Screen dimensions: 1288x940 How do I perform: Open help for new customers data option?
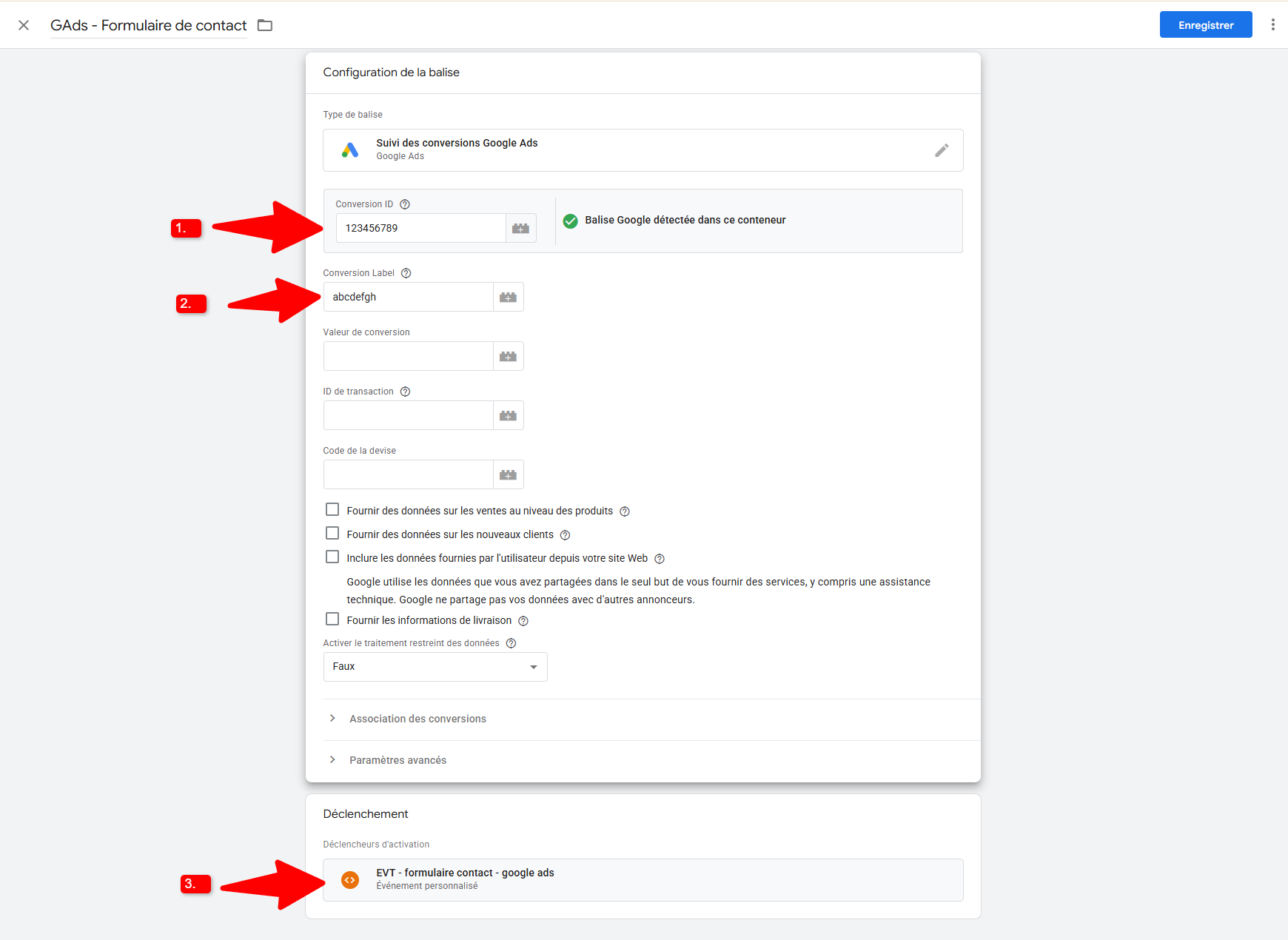[x=566, y=535]
